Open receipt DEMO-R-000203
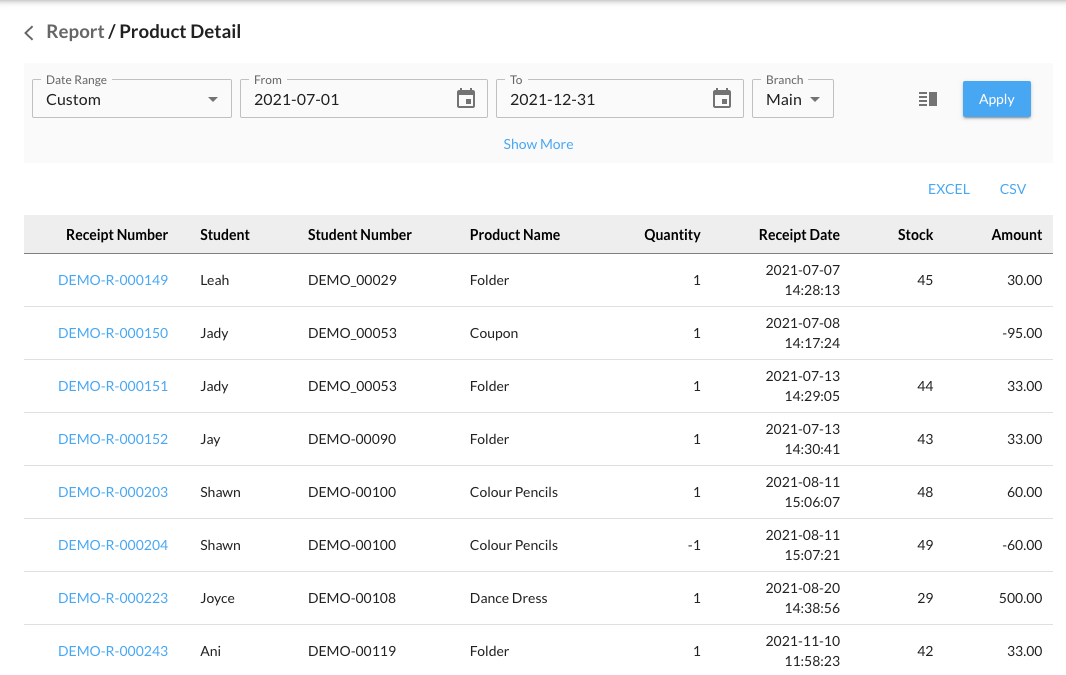This screenshot has width=1066, height=675. tap(113, 492)
